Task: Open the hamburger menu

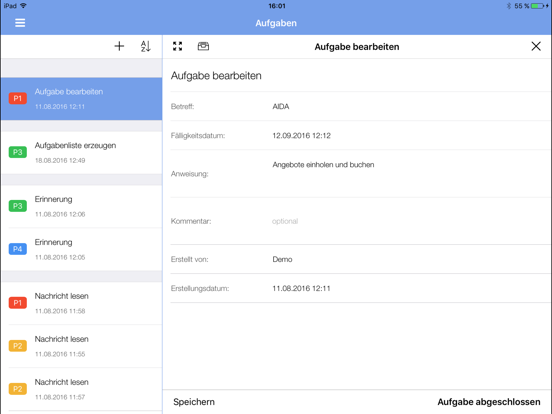Action: click(20, 23)
